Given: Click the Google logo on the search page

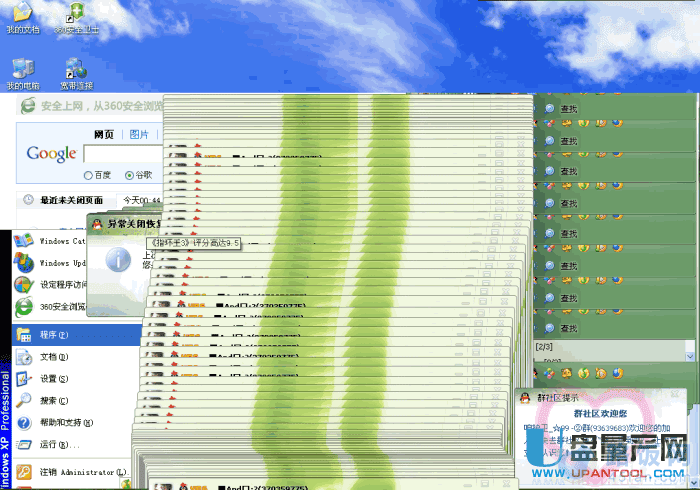Looking at the screenshot, I should [52, 154].
